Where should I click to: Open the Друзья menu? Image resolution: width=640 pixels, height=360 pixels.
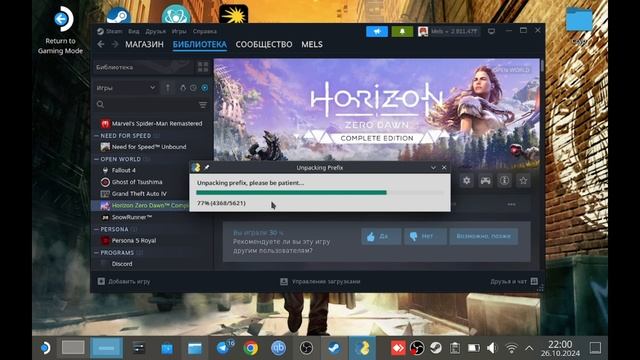(x=156, y=31)
